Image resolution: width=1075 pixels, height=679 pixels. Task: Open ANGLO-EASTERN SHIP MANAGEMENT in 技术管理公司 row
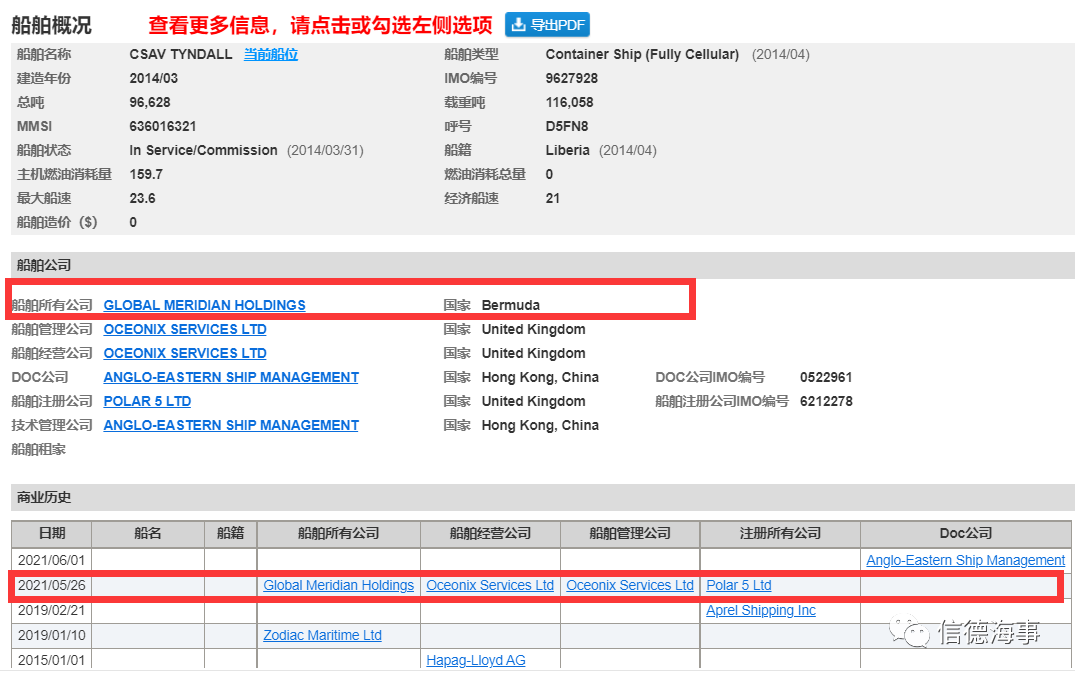coord(231,425)
